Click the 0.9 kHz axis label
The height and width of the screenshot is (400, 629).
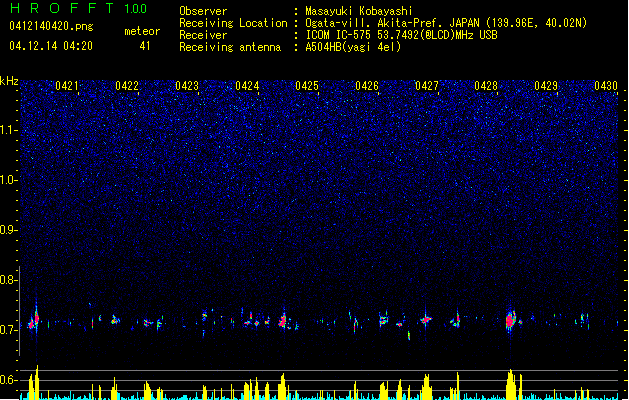point(9,230)
